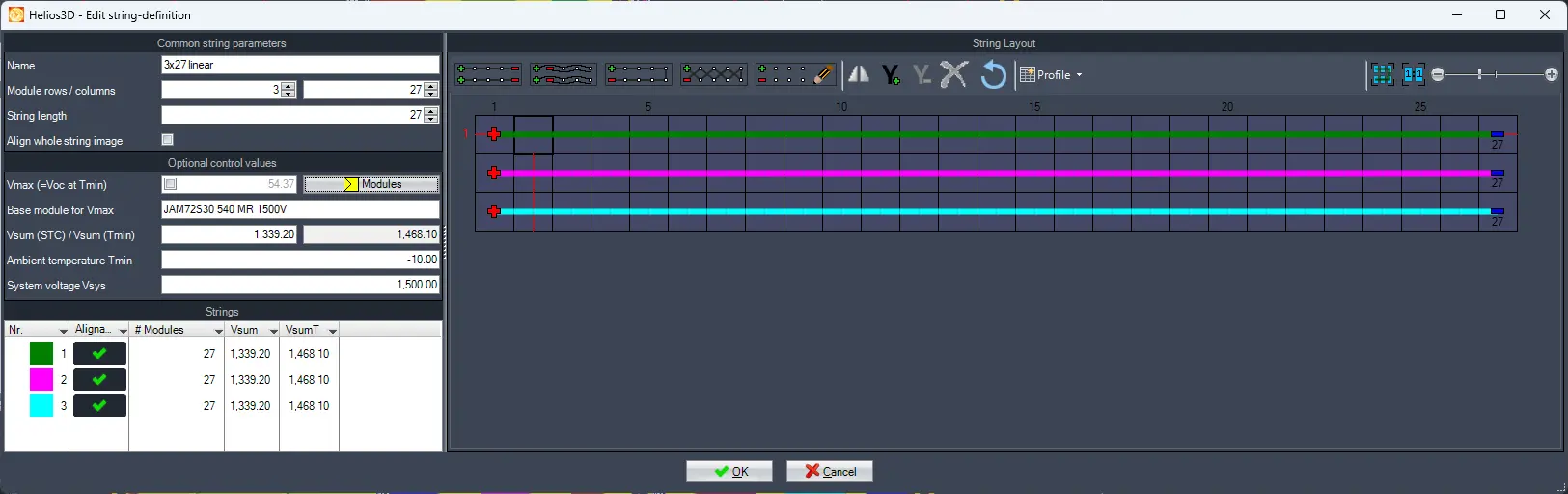Activate the manual pencil string drawing tool

coord(796,74)
